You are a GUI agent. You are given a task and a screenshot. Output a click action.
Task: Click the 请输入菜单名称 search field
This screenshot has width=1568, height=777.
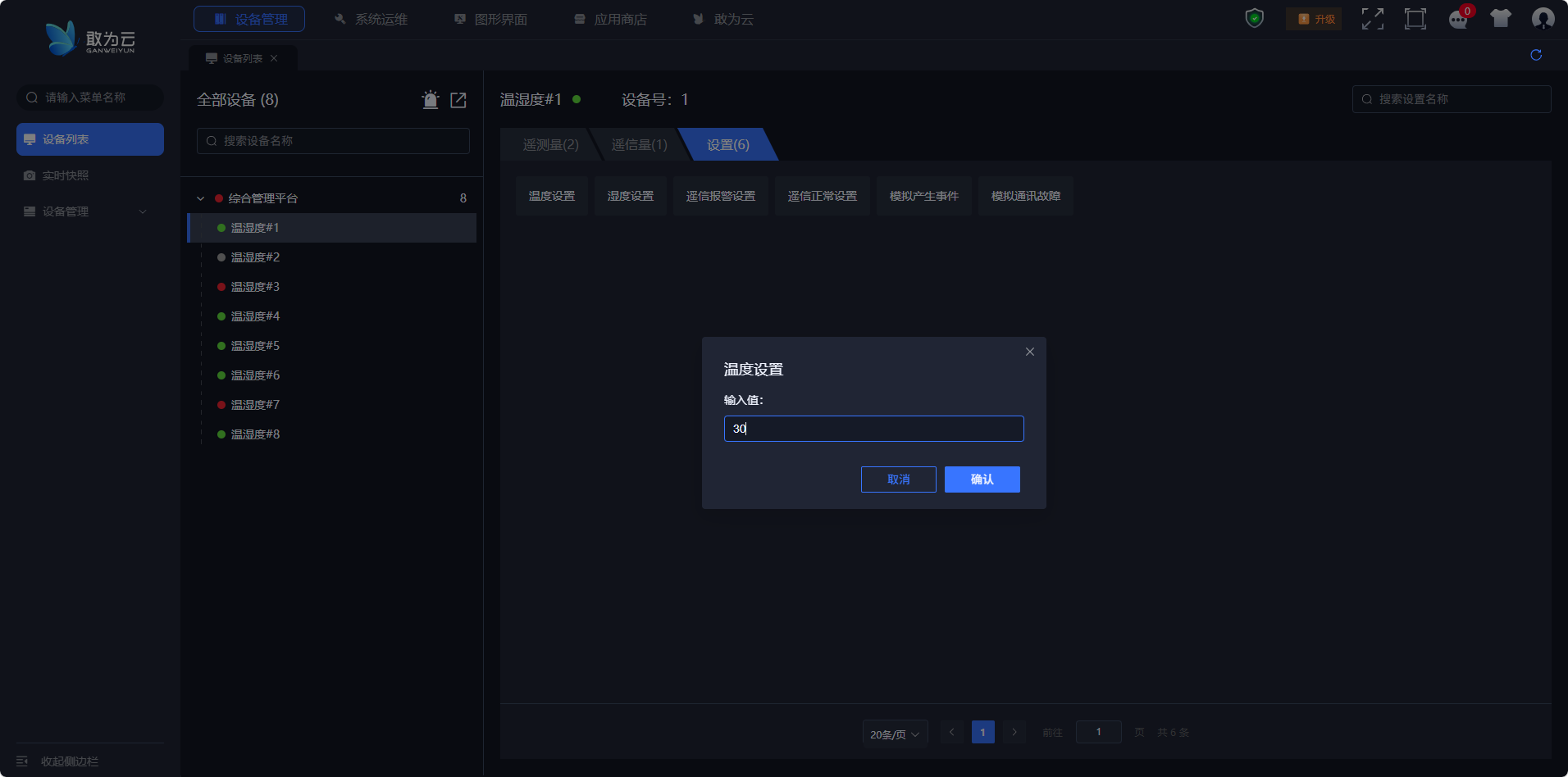click(x=90, y=98)
